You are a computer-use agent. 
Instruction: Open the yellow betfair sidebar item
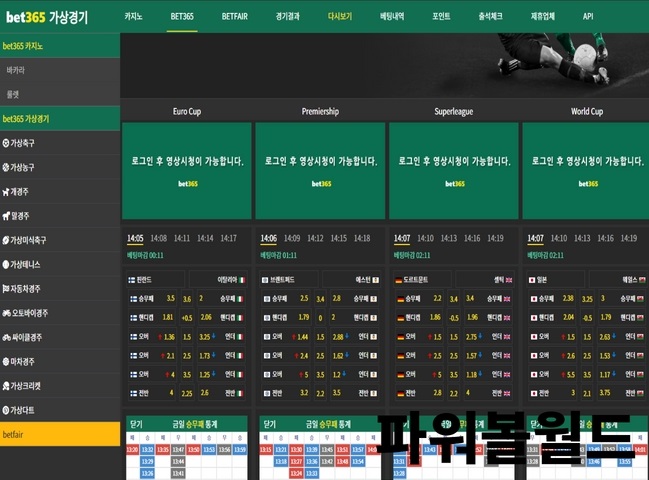point(60,434)
